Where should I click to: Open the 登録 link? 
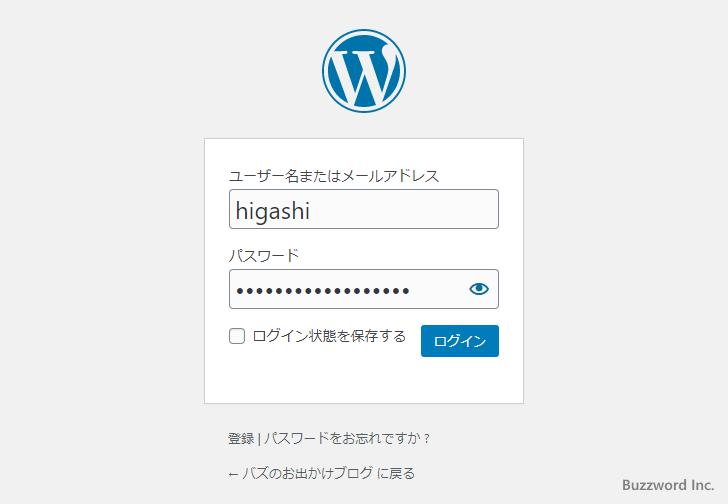click(241, 438)
